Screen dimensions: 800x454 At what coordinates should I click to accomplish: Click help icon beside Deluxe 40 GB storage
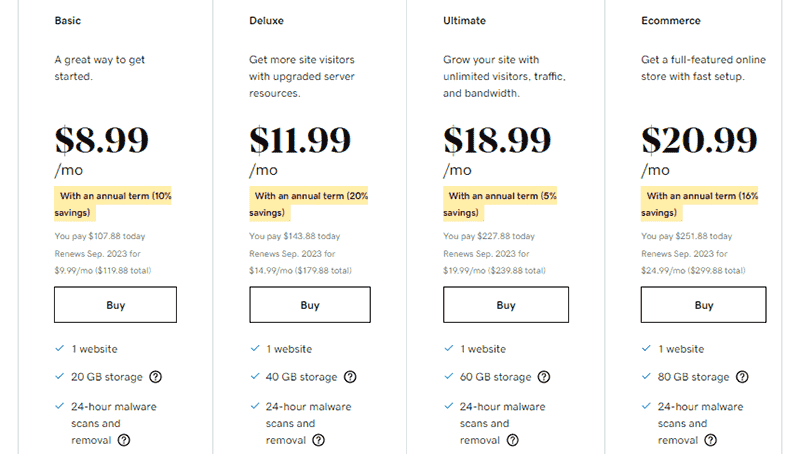click(350, 378)
